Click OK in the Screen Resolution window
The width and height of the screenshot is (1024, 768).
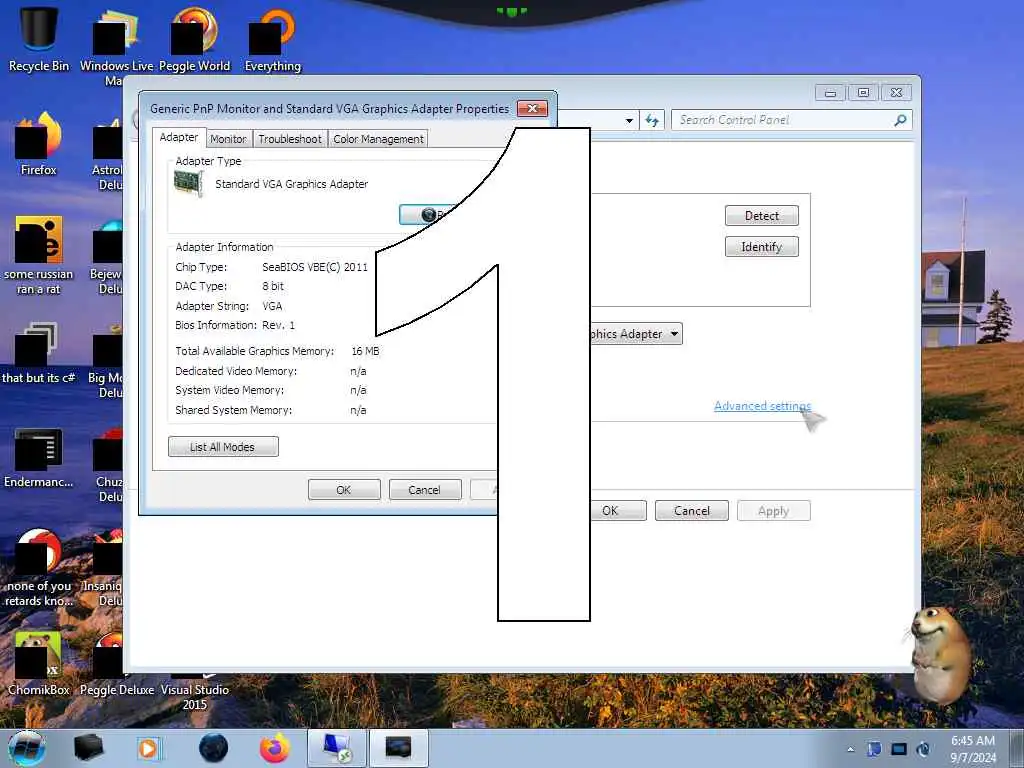618,511
